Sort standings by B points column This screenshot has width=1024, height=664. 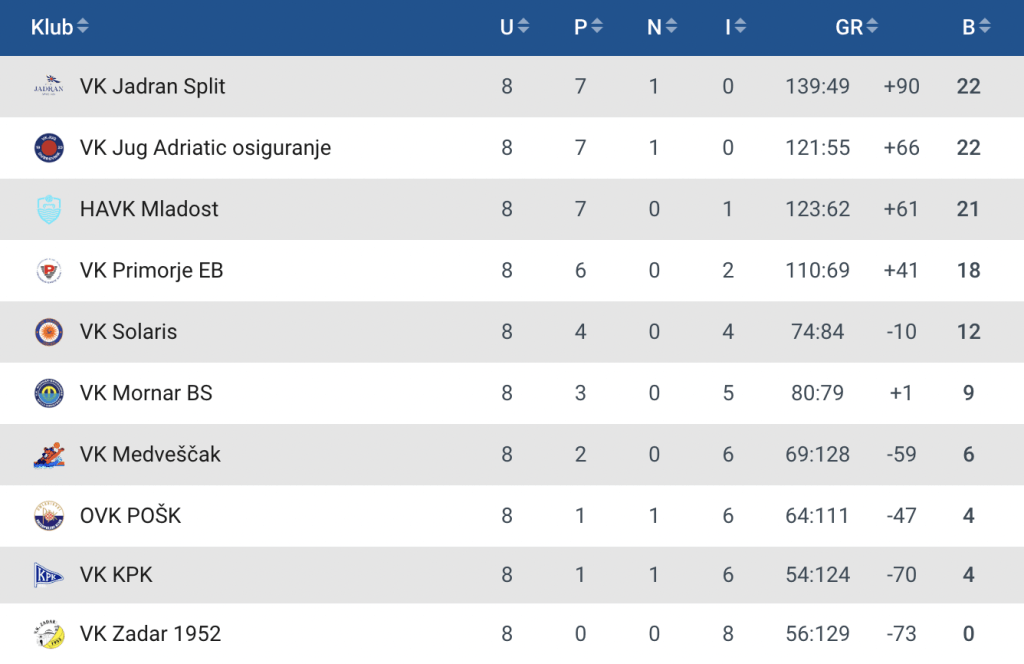(976, 27)
